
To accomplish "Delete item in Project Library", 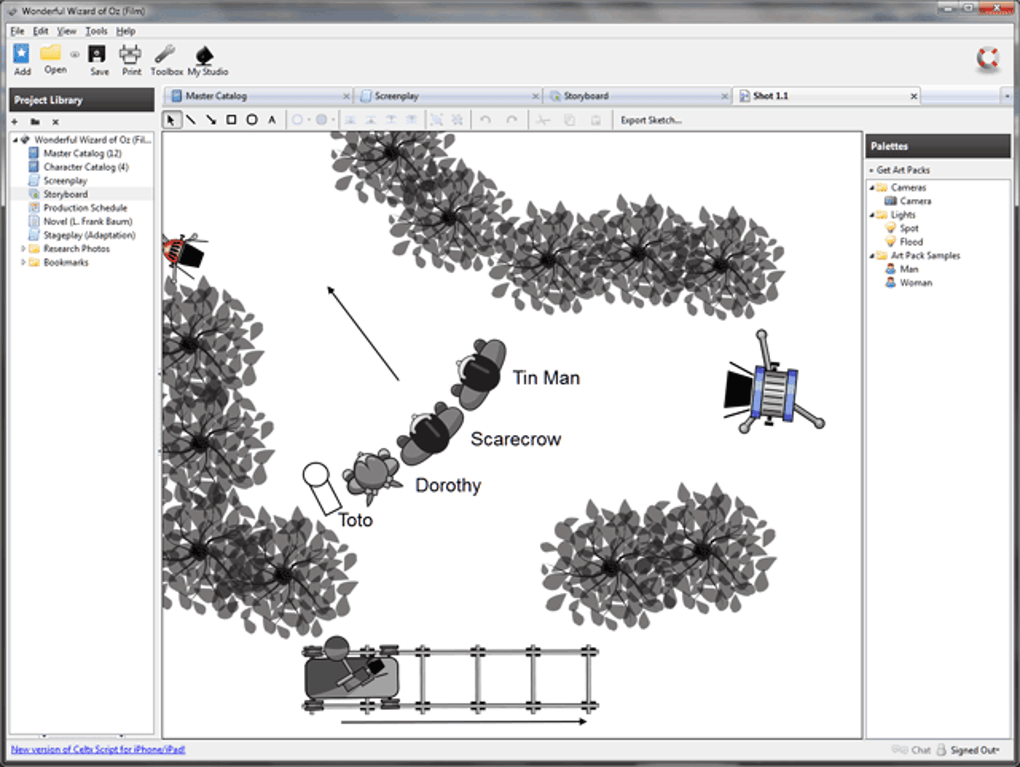I will (x=55, y=122).
